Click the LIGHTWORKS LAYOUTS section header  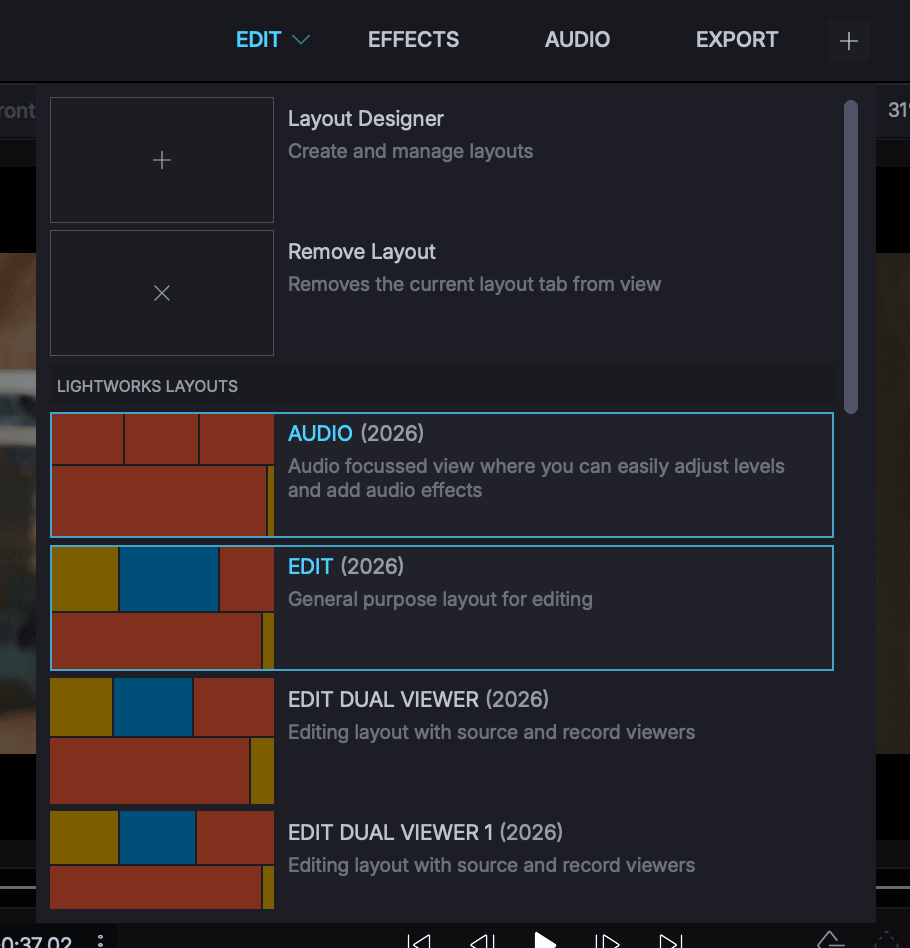click(441, 386)
